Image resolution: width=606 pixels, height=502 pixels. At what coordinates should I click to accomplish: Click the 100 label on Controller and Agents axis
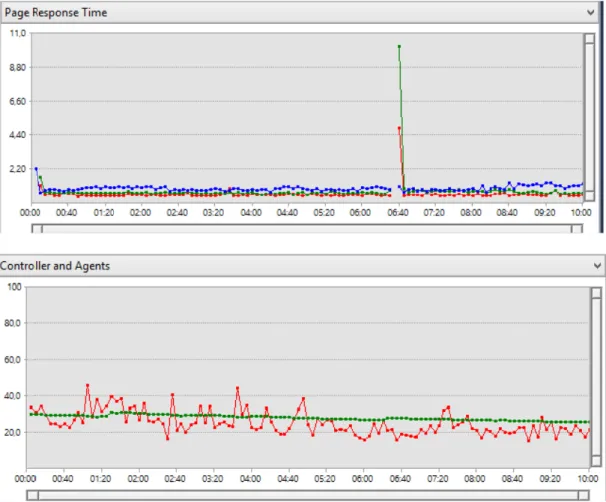coord(14,287)
